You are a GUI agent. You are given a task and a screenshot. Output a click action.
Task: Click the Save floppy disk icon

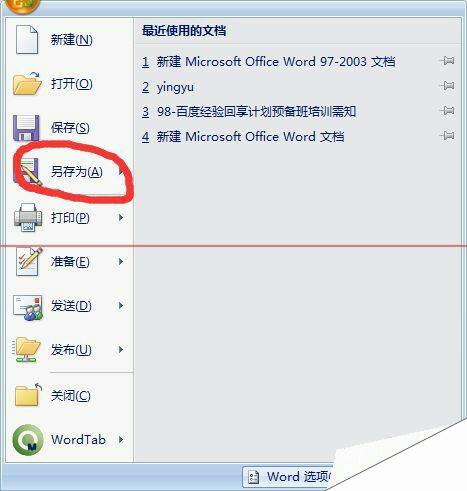26,128
